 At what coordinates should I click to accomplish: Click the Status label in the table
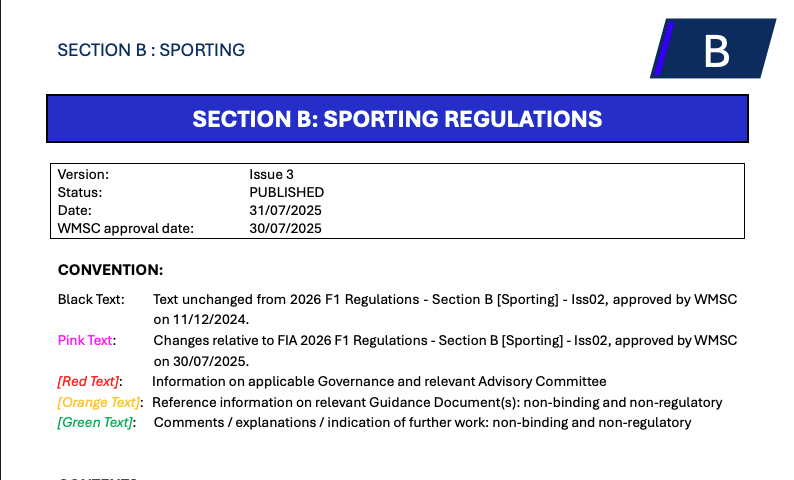(x=80, y=192)
